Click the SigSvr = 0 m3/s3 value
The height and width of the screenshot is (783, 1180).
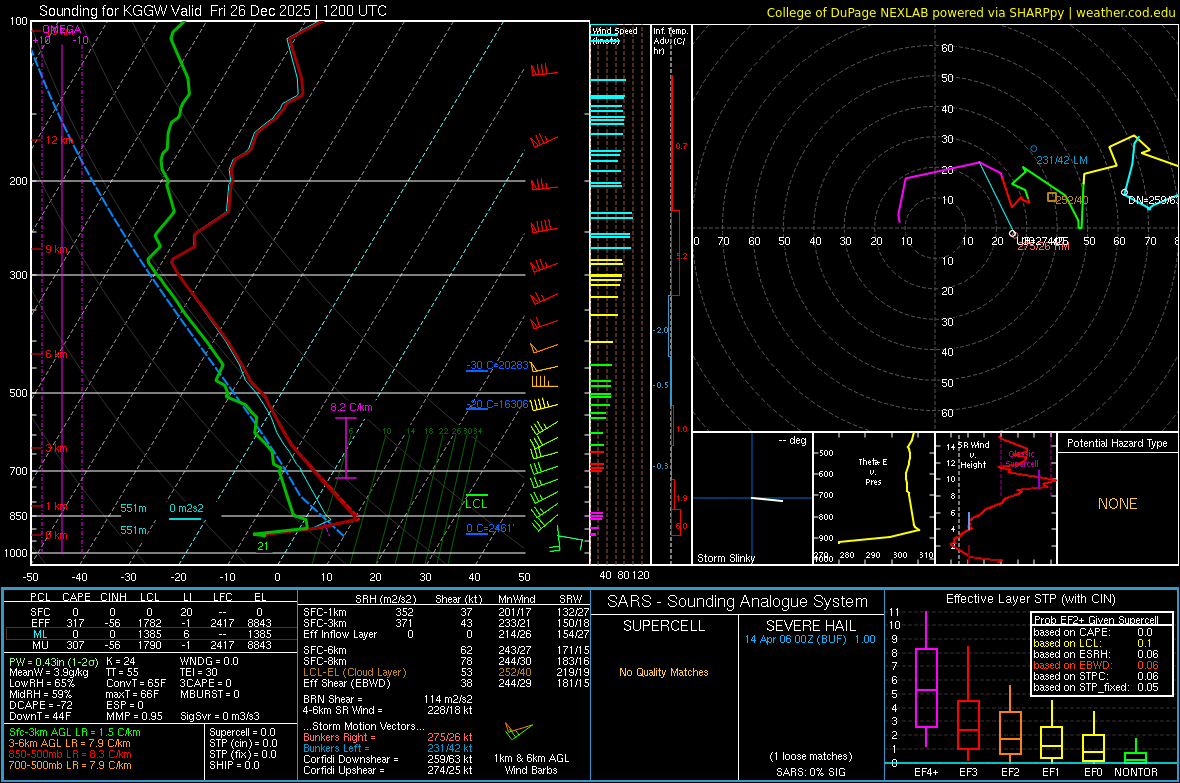(x=220, y=716)
